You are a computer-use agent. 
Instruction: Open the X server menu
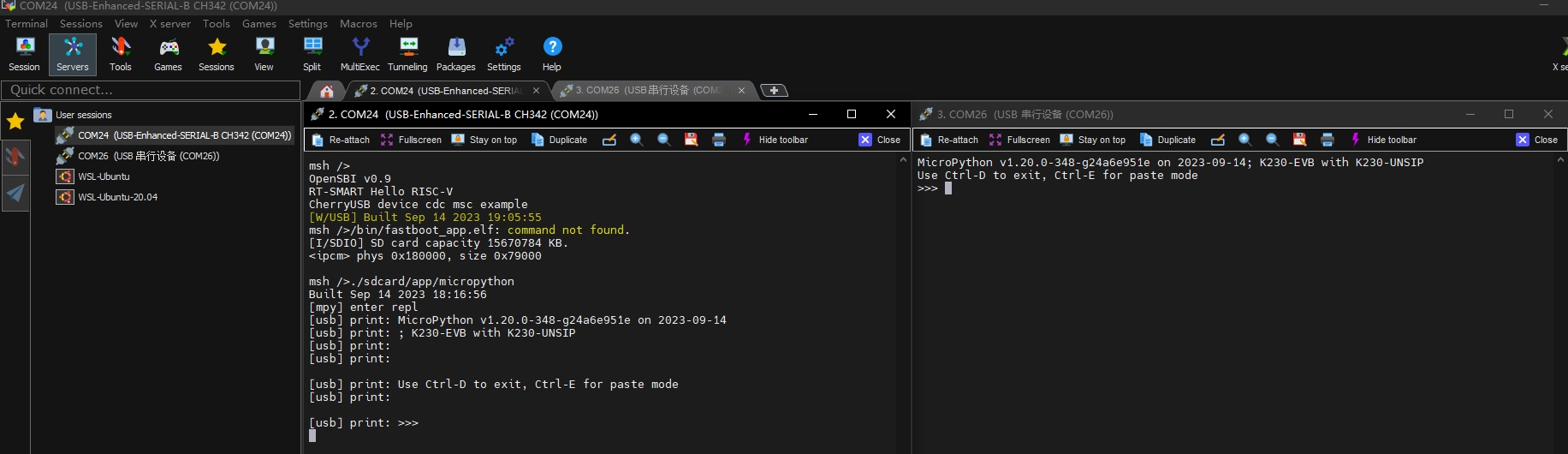point(170,24)
